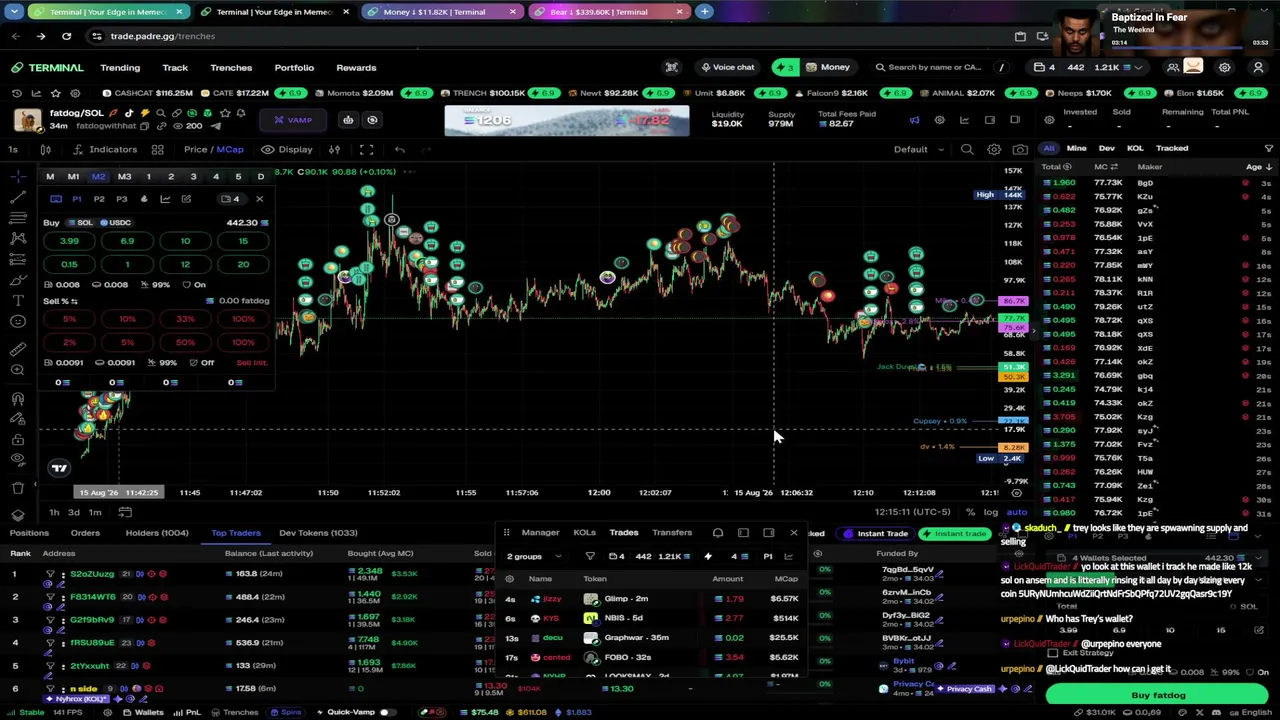
Task: Undo the last chart action
Action: [399, 149]
